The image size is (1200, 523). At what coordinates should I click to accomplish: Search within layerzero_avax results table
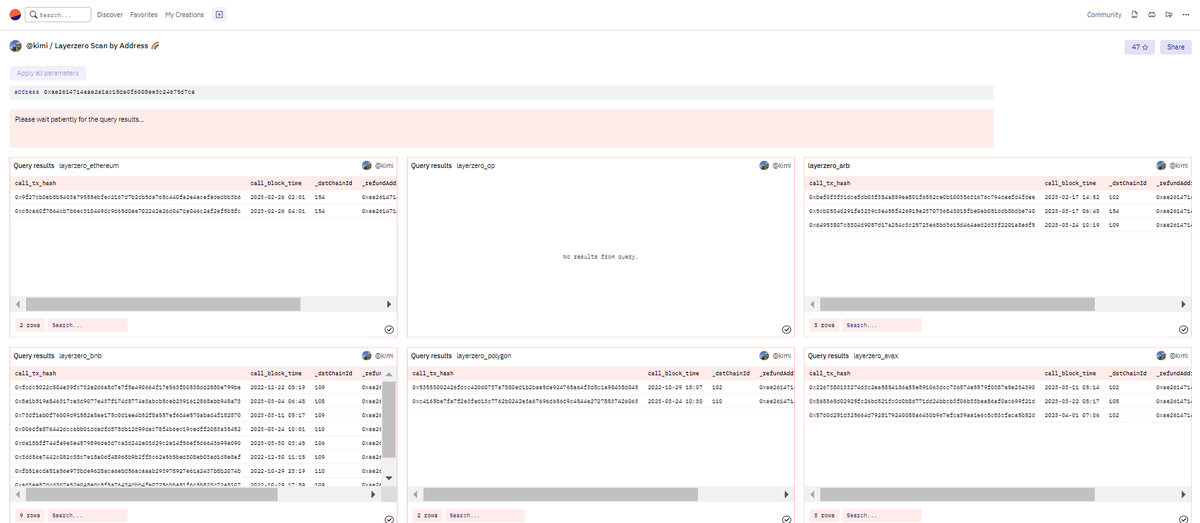click(884, 515)
